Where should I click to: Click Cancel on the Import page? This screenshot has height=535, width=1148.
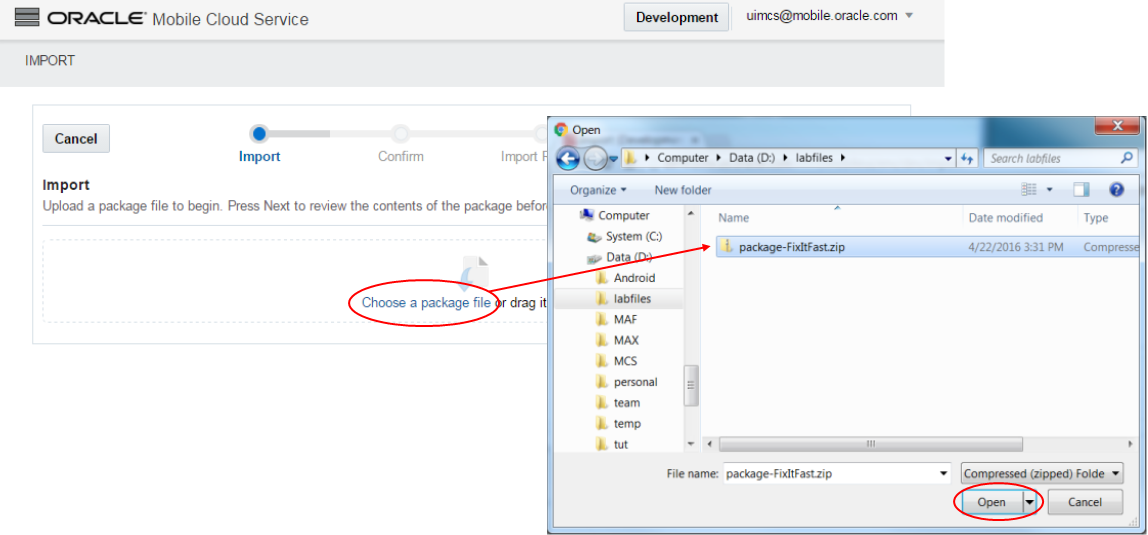(76, 138)
